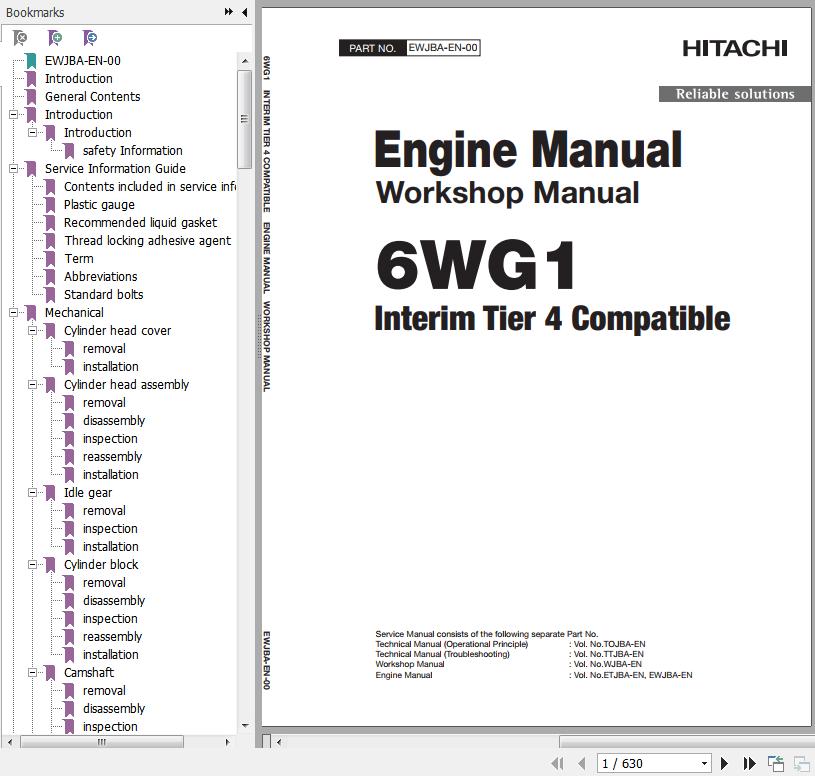Select the Thread locking adhesive agent bookmark

pyautogui.click(x=148, y=241)
